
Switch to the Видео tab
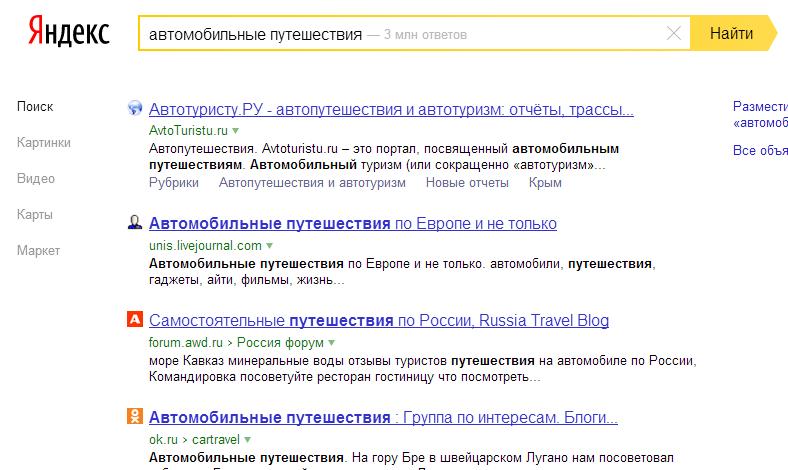pos(36,178)
